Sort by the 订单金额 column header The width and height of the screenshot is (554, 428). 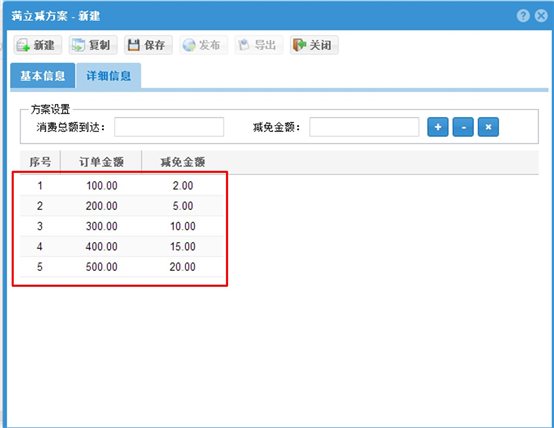coord(101,162)
